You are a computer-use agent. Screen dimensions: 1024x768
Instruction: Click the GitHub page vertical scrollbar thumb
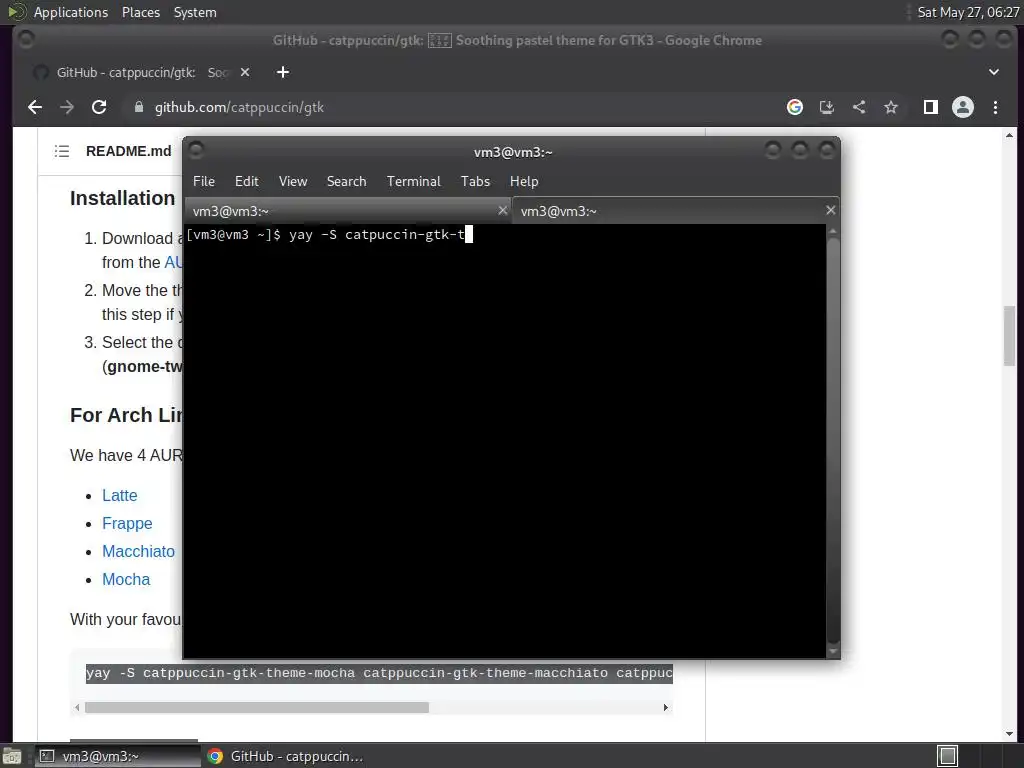(x=1009, y=336)
